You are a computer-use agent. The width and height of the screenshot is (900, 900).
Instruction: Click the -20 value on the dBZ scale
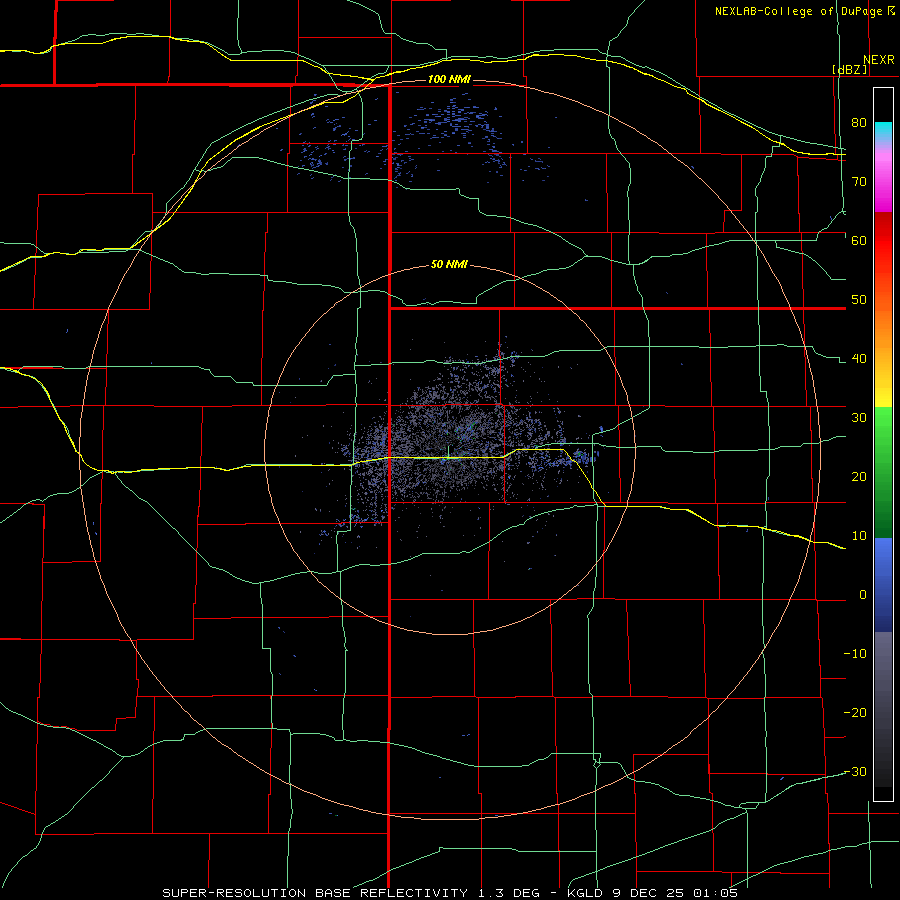tap(855, 713)
